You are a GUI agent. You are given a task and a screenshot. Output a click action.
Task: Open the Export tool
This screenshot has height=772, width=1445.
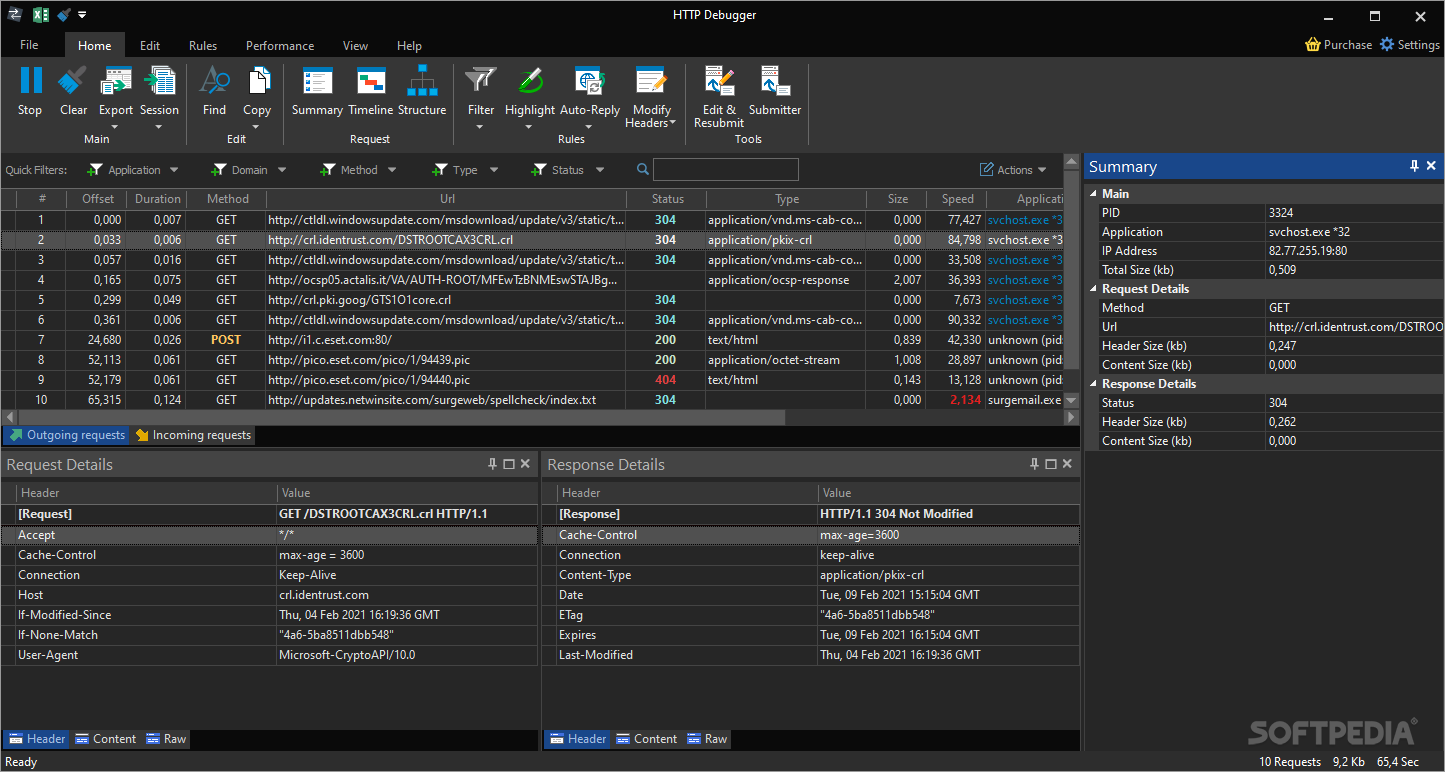click(x=116, y=96)
